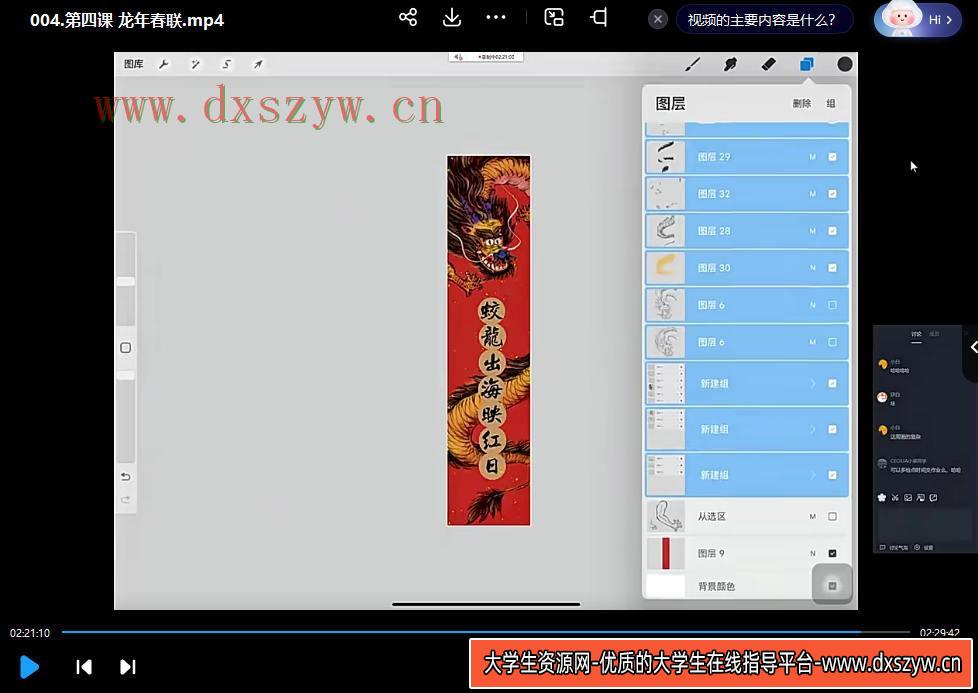Click 删除 in the layers panel header

click(x=801, y=104)
